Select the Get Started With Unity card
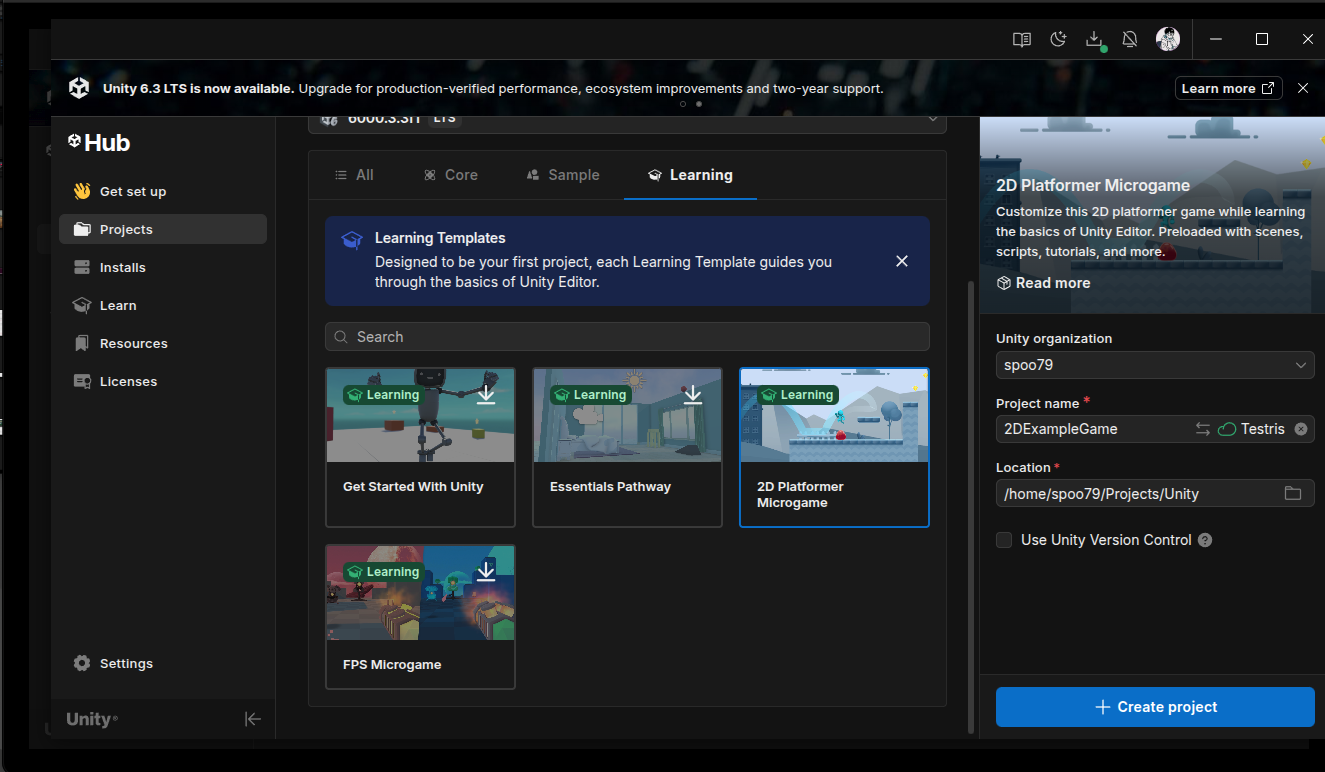1325x772 pixels. [x=420, y=447]
